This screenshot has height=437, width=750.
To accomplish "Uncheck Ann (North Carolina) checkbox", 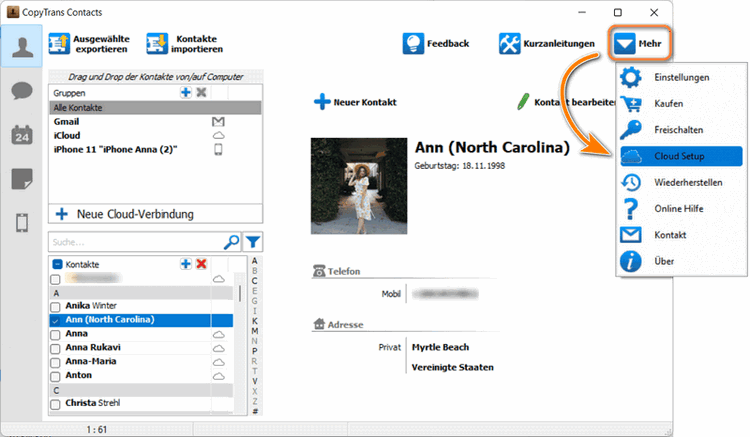I will (55, 320).
